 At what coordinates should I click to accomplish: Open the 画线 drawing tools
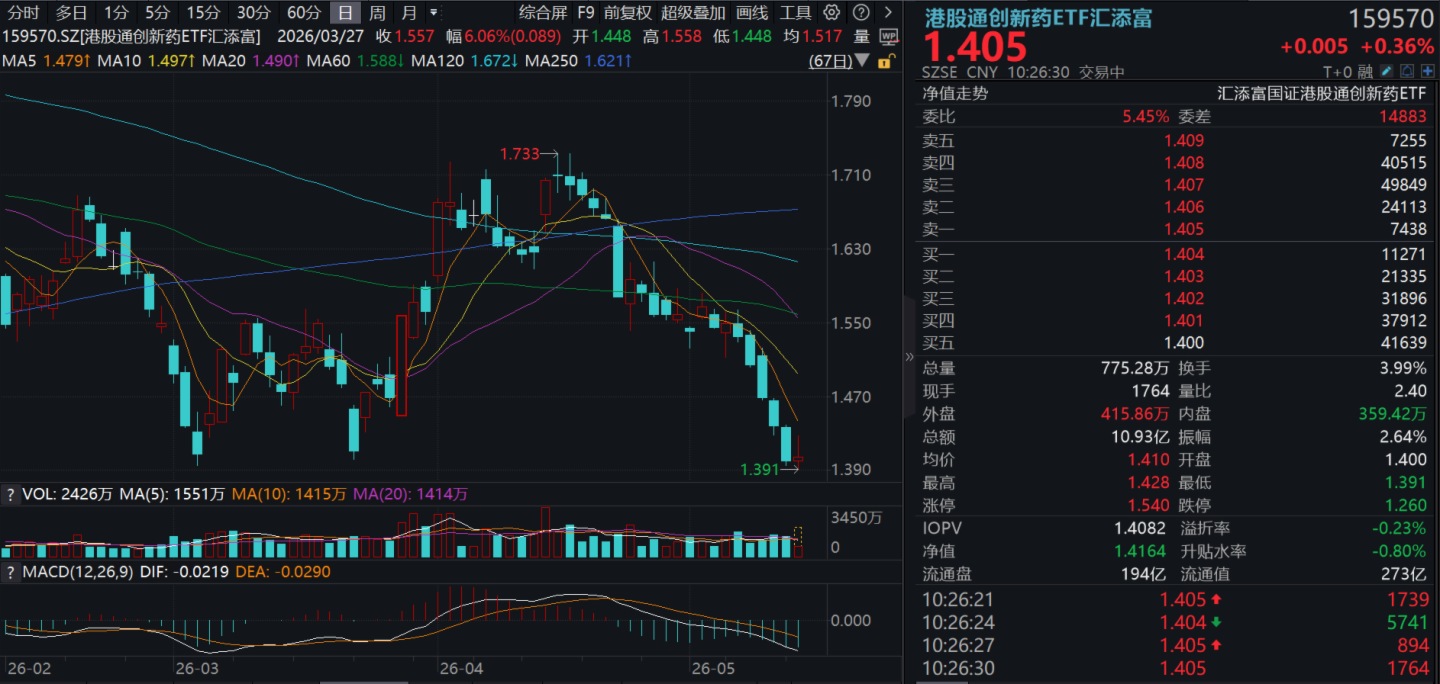[752, 13]
